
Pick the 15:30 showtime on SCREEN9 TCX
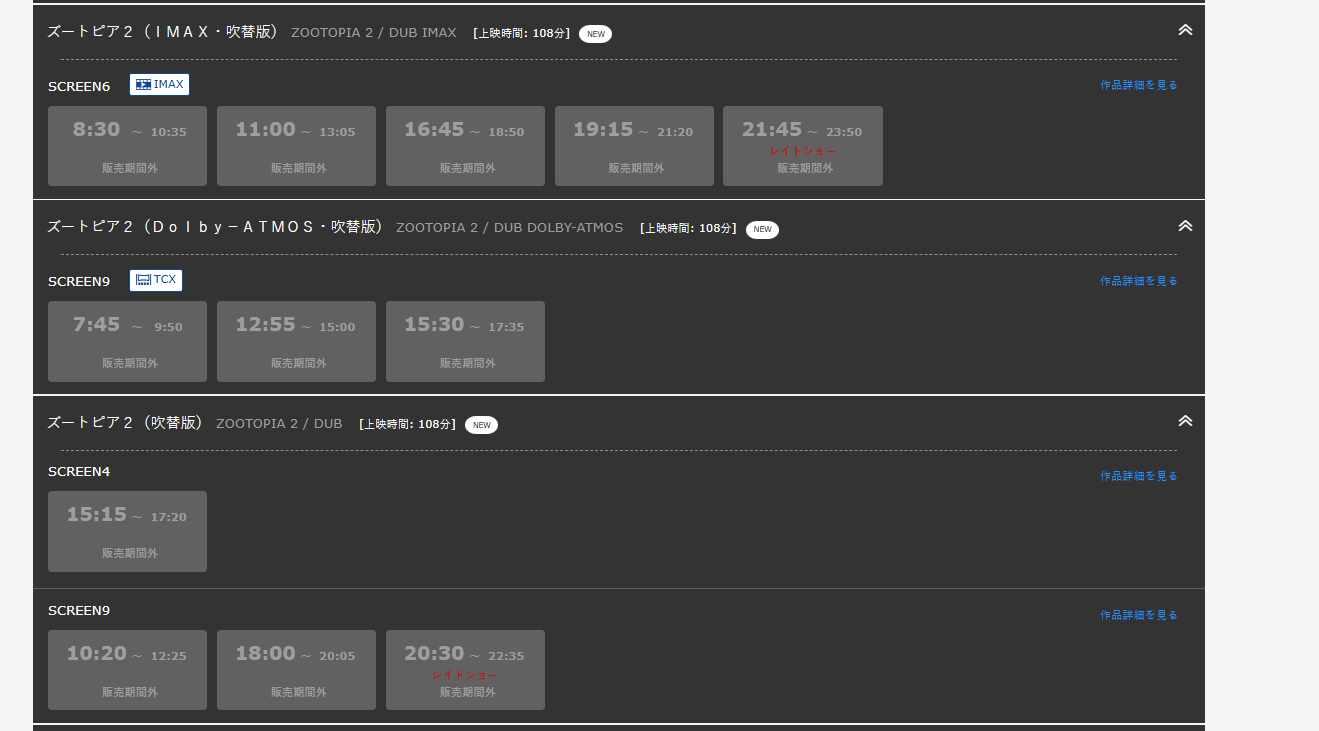(x=465, y=341)
